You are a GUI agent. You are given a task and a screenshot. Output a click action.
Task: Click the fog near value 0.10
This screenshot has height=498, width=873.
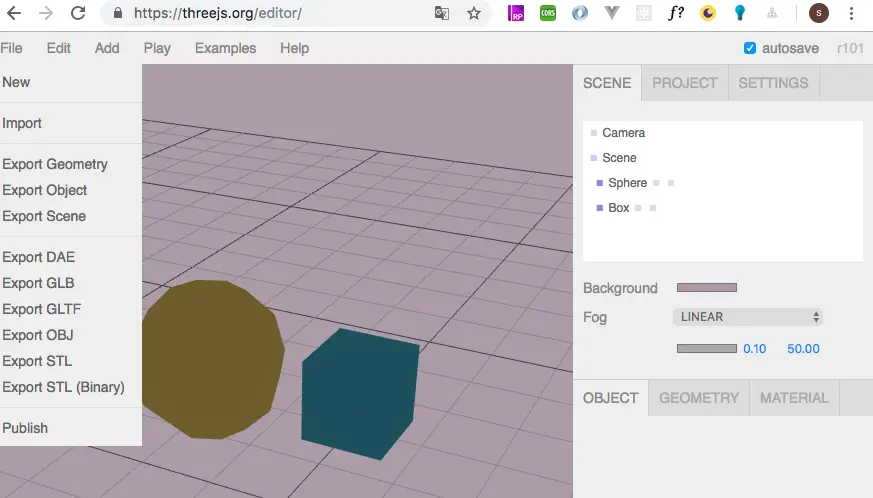coord(754,349)
